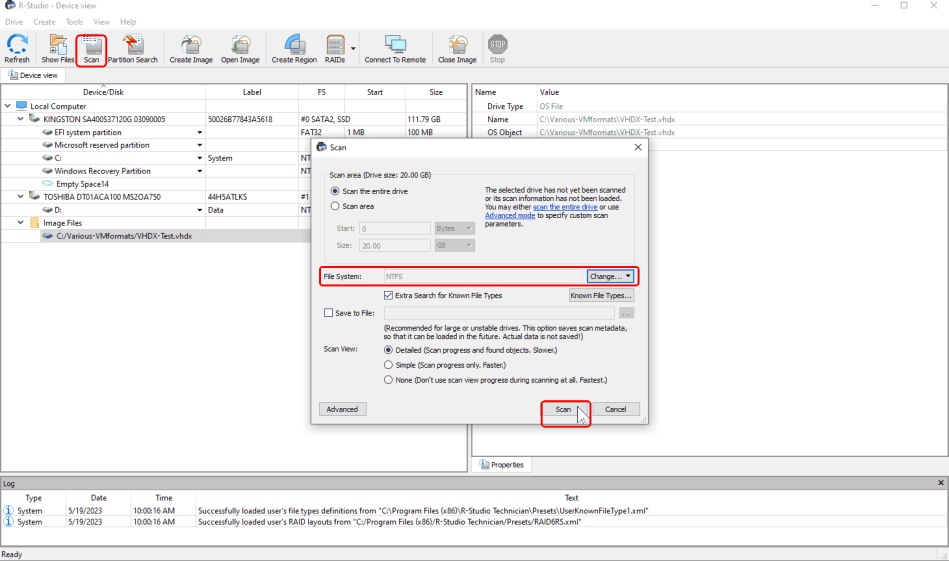The height and width of the screenshot is (561, 949).
Task: Click the VHDX-Test.vhdx image icon
Action: point(48,236)
